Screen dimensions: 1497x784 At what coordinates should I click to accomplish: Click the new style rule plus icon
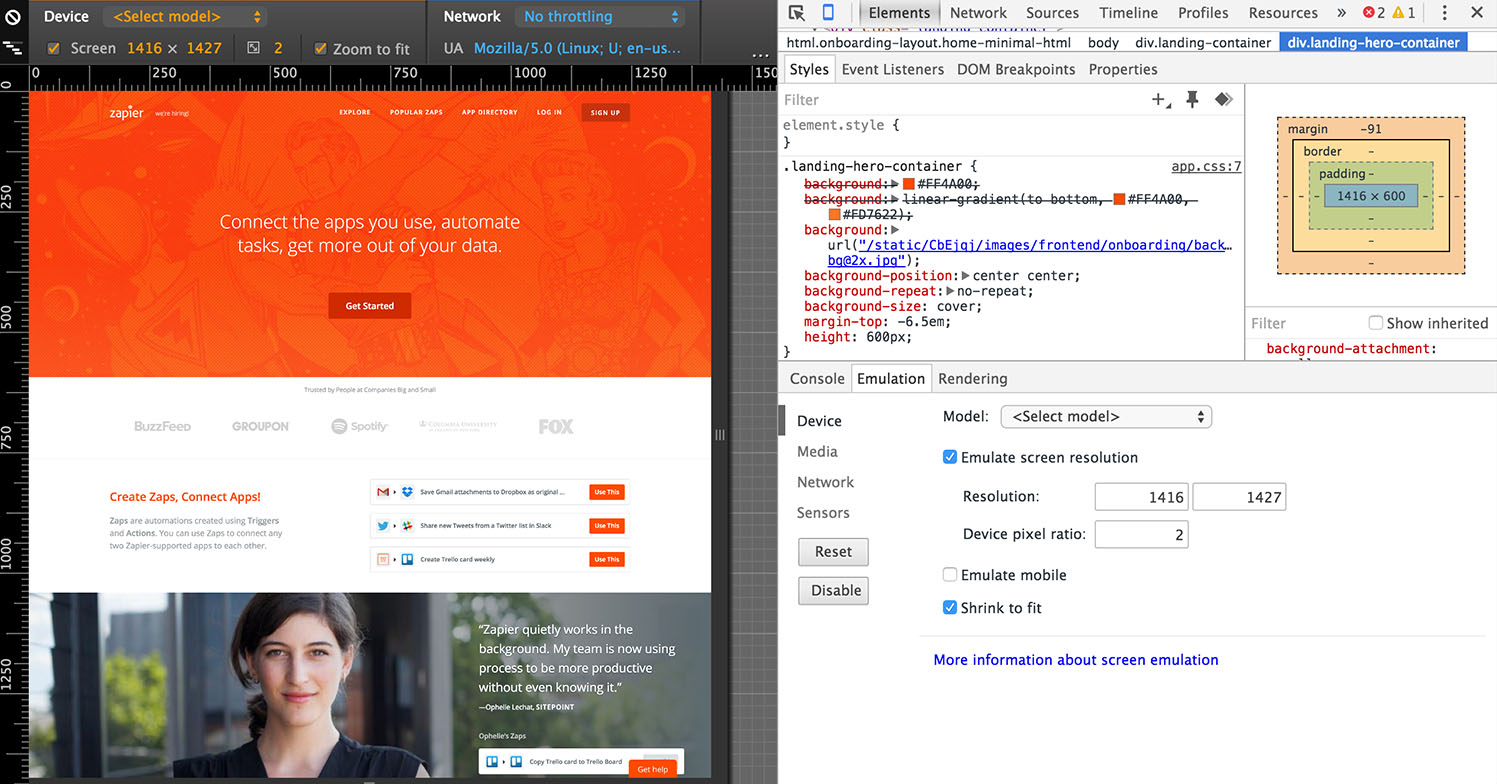click(x=1157, y=100)
